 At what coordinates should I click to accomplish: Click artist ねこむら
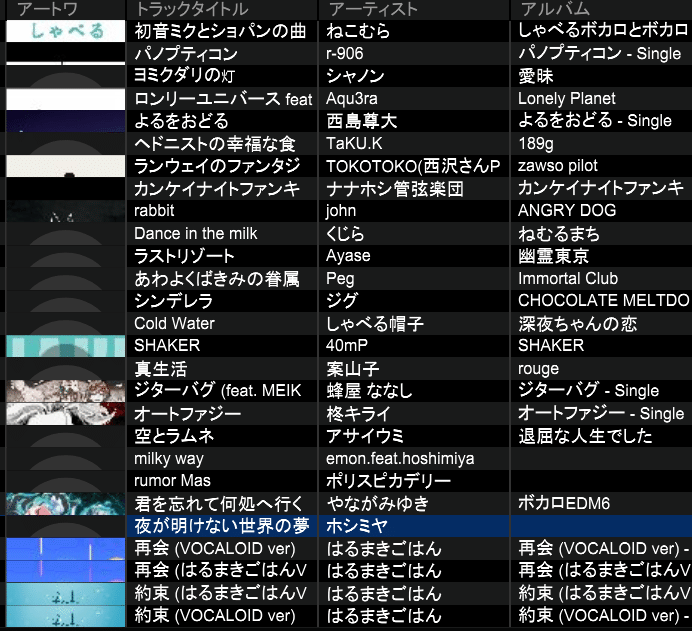(x=358, y=31)
